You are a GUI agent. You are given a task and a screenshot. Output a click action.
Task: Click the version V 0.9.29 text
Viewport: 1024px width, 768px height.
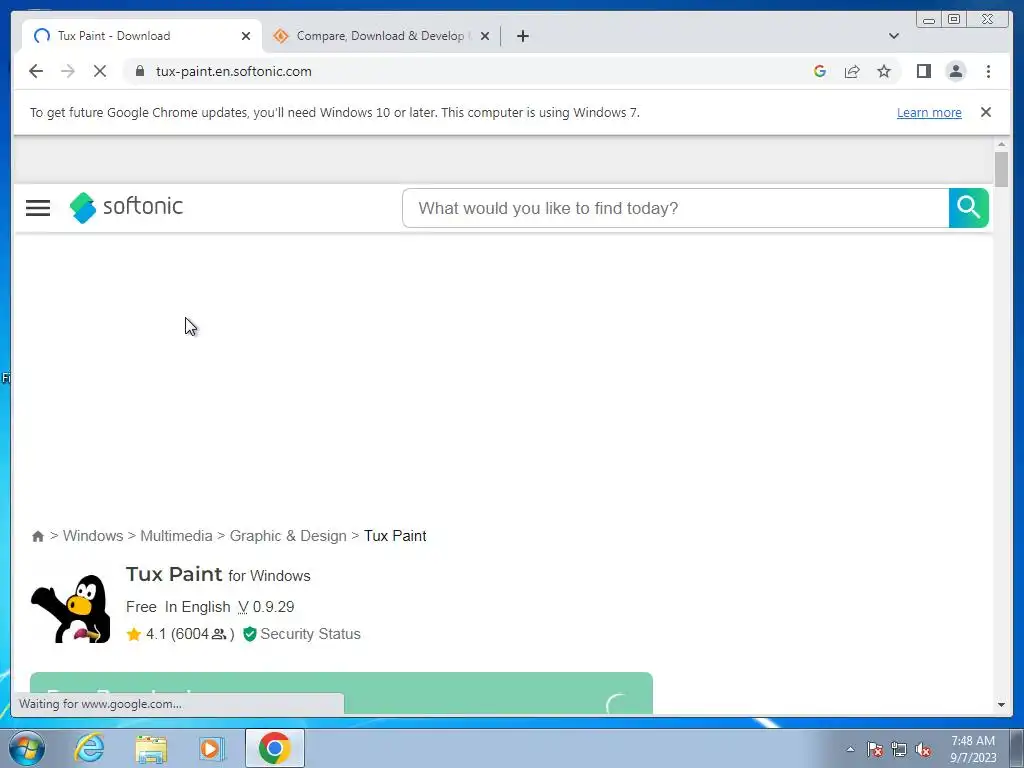coord(266,607)
